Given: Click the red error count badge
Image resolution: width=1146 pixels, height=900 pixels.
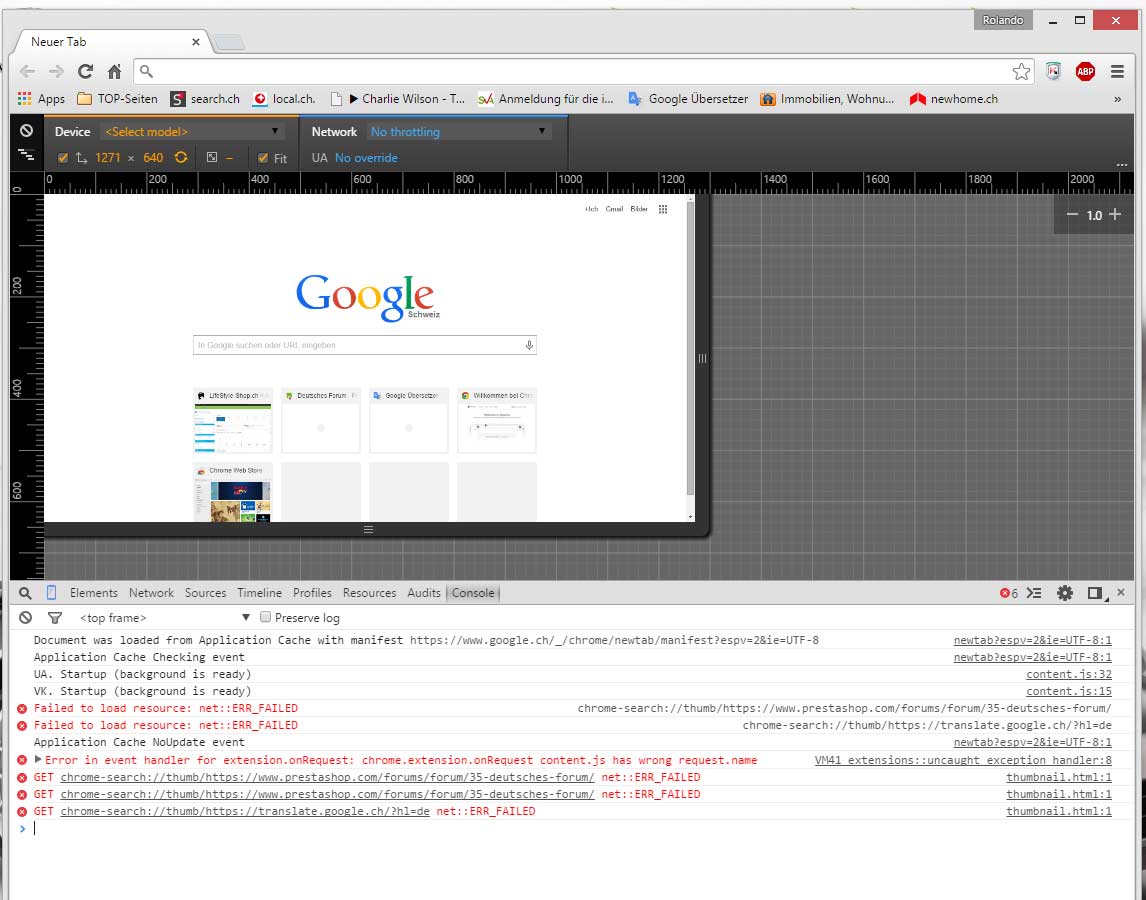Looking at the screenshot, I should point(1009,593).
